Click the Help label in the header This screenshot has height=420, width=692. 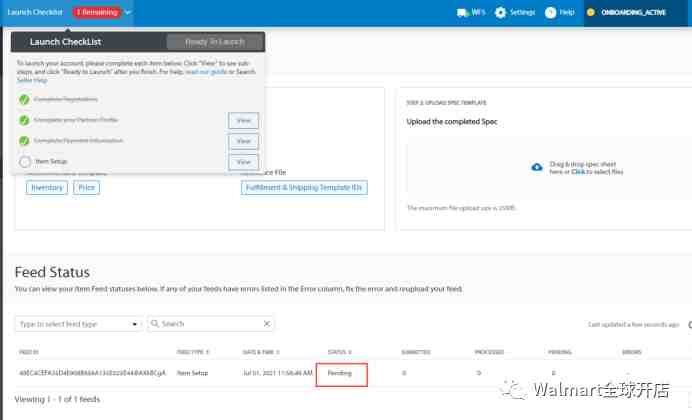(x=567, y=12)
